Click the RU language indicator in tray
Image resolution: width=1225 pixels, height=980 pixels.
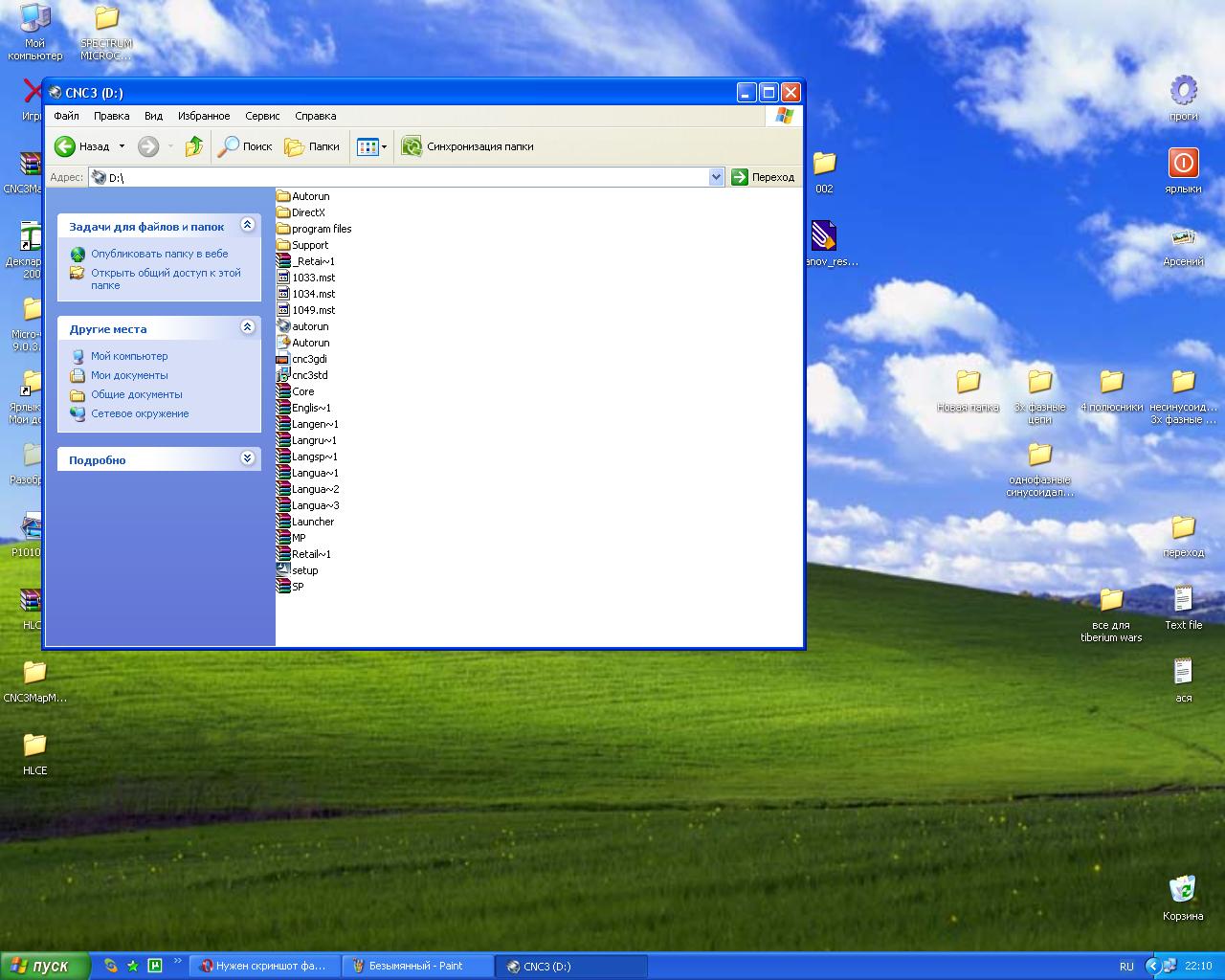click(1126, 967)
